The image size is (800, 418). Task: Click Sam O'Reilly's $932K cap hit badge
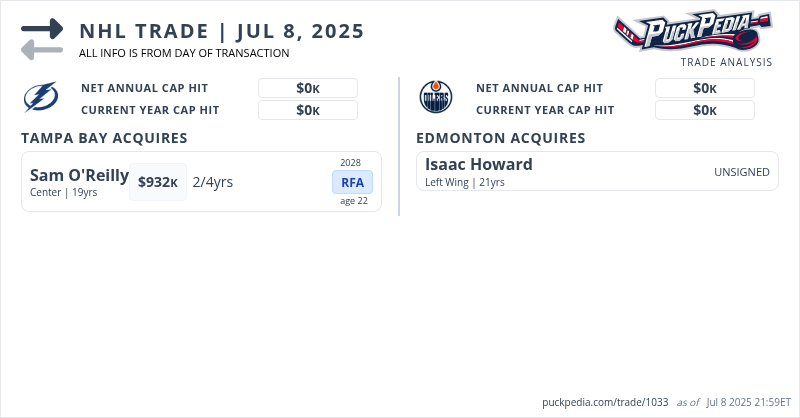[158, 182]
